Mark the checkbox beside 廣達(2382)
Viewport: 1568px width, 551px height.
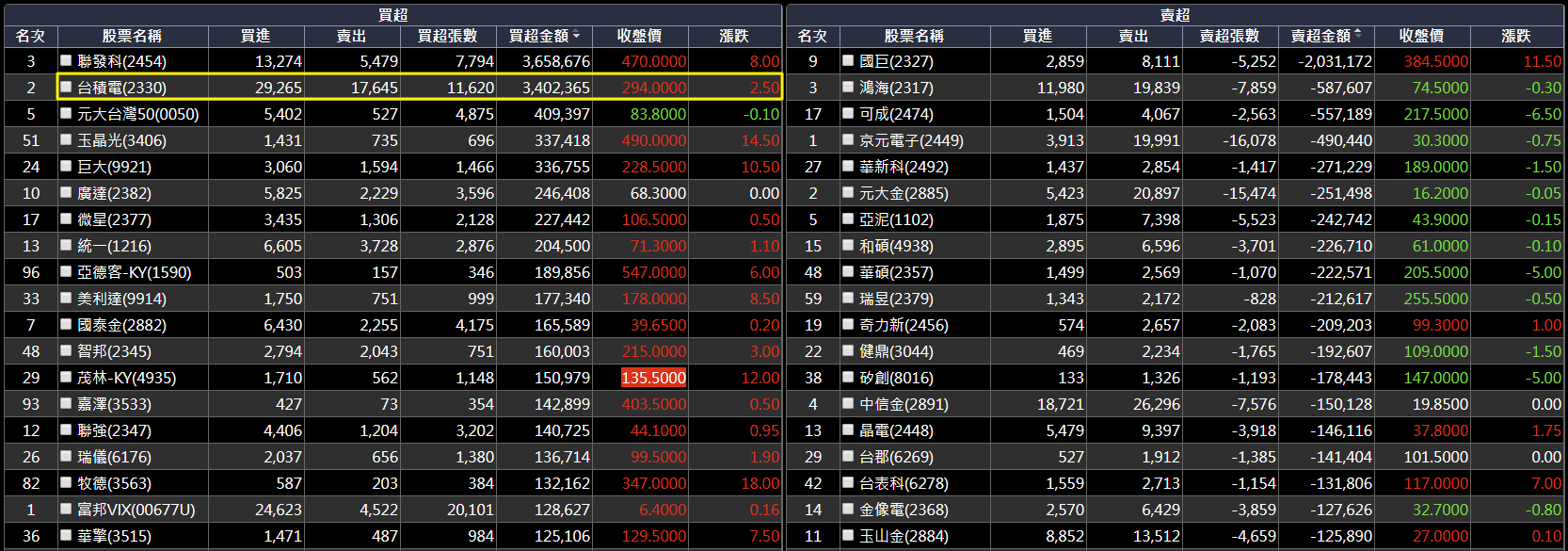tap(66, 192)
